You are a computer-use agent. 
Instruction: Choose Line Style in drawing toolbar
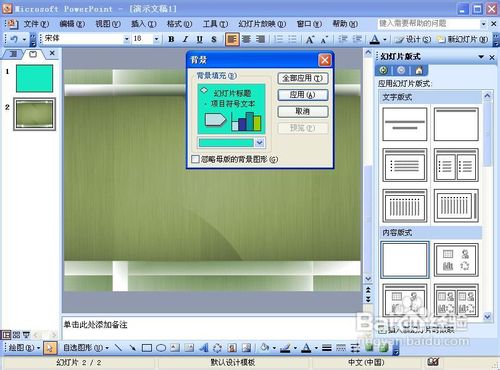(x=327, y=348)
